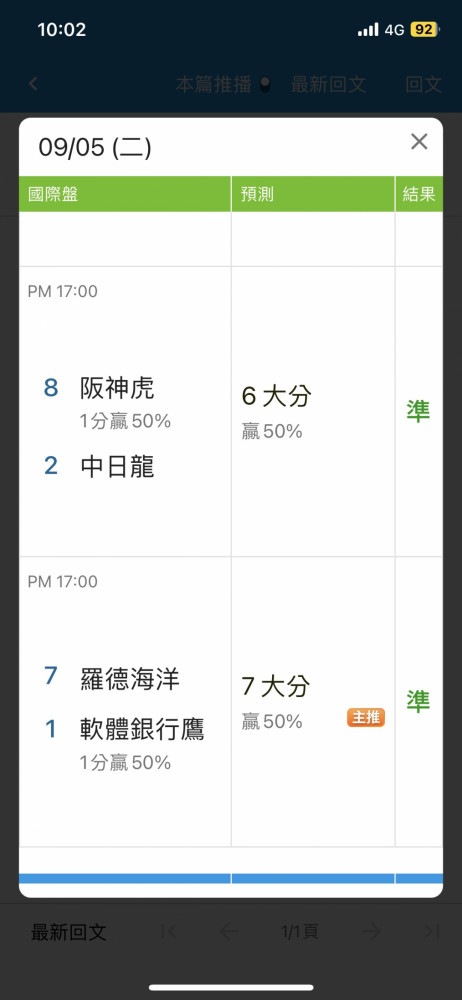Tap the 主推 orange badge
Viewport: 462px width, 1000px height.
[366, 717]
